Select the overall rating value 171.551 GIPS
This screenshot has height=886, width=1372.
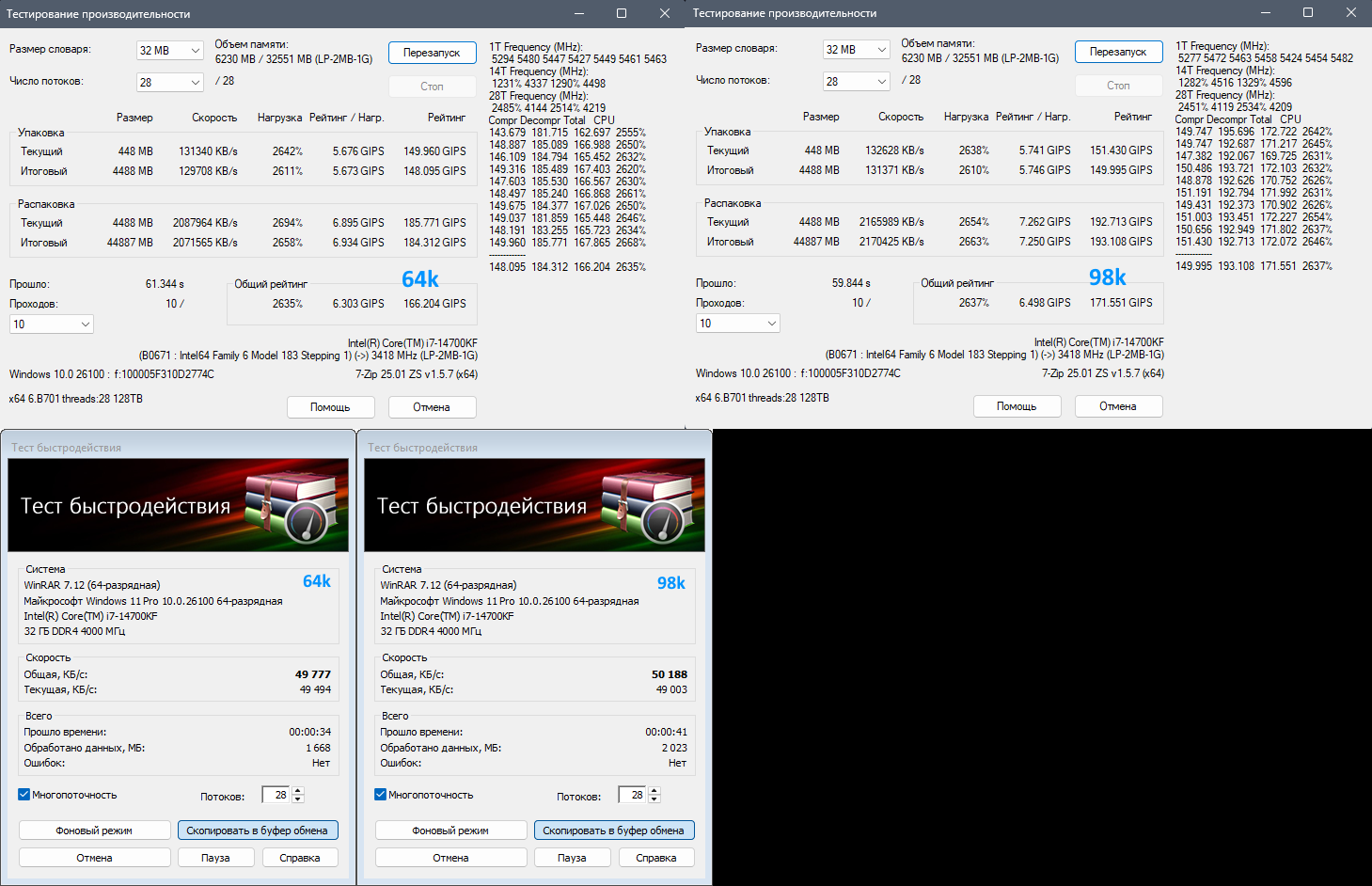(1121, 303)
